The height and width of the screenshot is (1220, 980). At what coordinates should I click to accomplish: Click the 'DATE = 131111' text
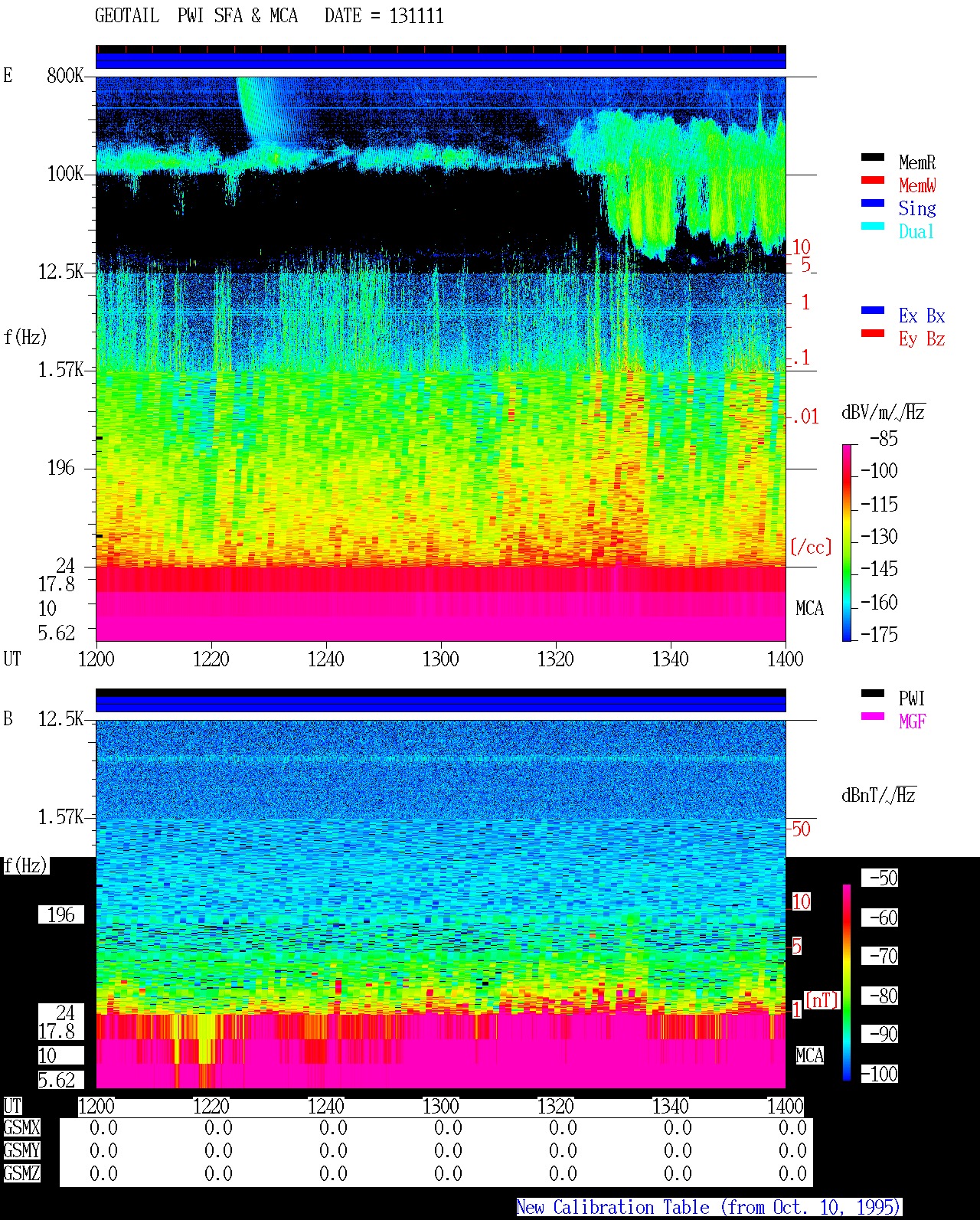(384, 16)
